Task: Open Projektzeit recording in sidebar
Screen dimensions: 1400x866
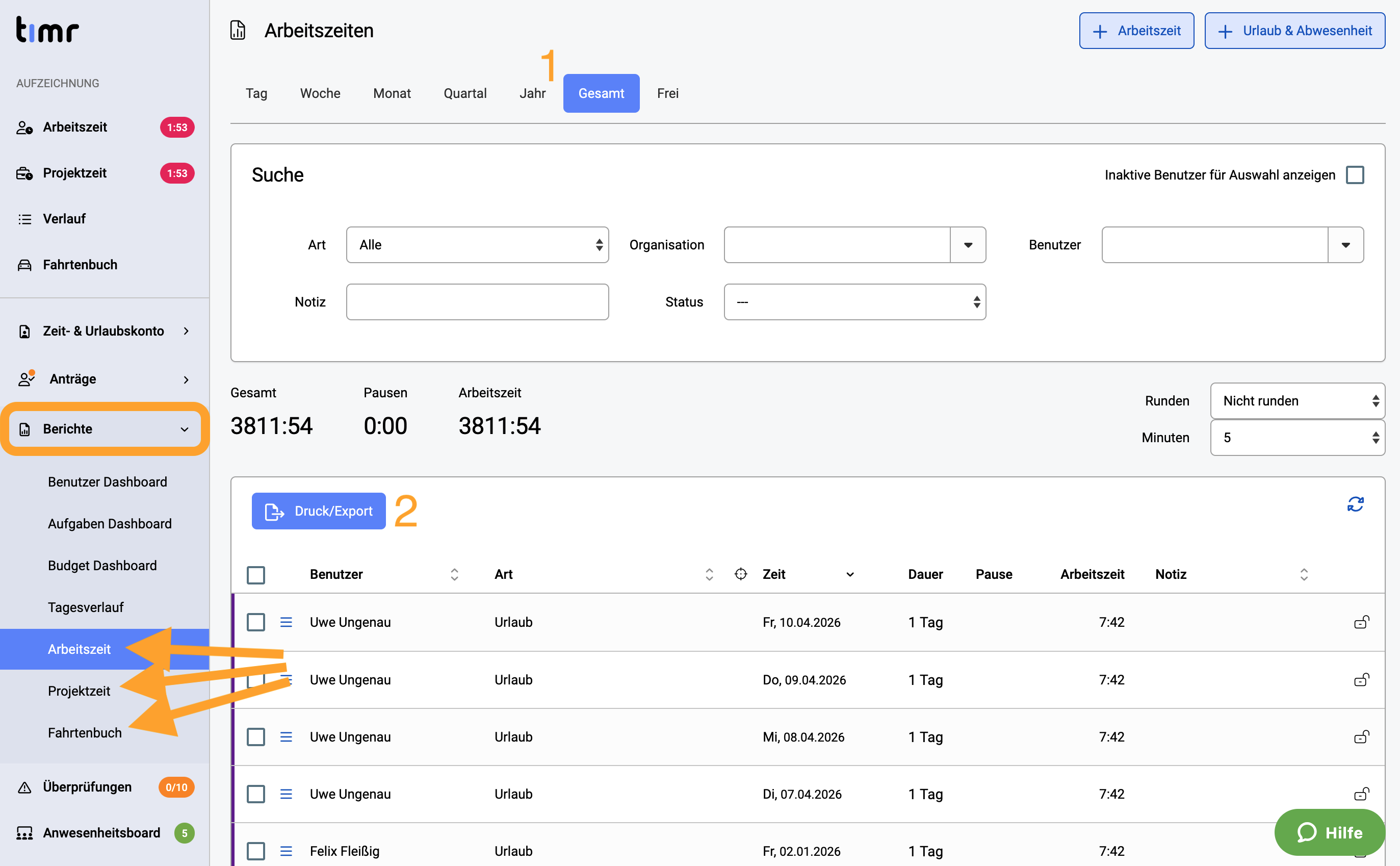Action: coord(74,173)
